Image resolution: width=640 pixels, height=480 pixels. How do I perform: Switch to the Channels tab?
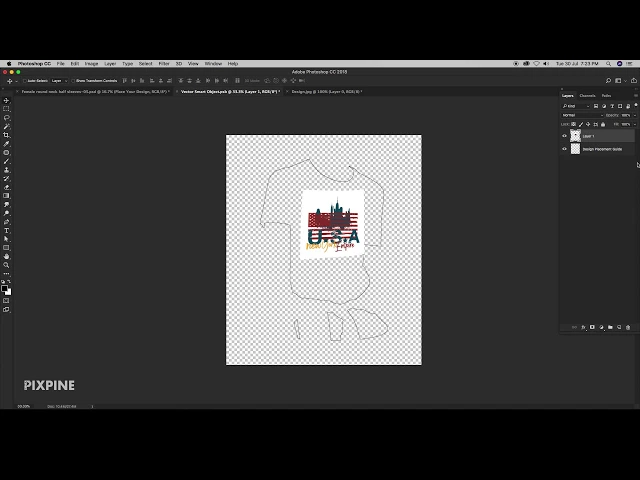point(587,96)
